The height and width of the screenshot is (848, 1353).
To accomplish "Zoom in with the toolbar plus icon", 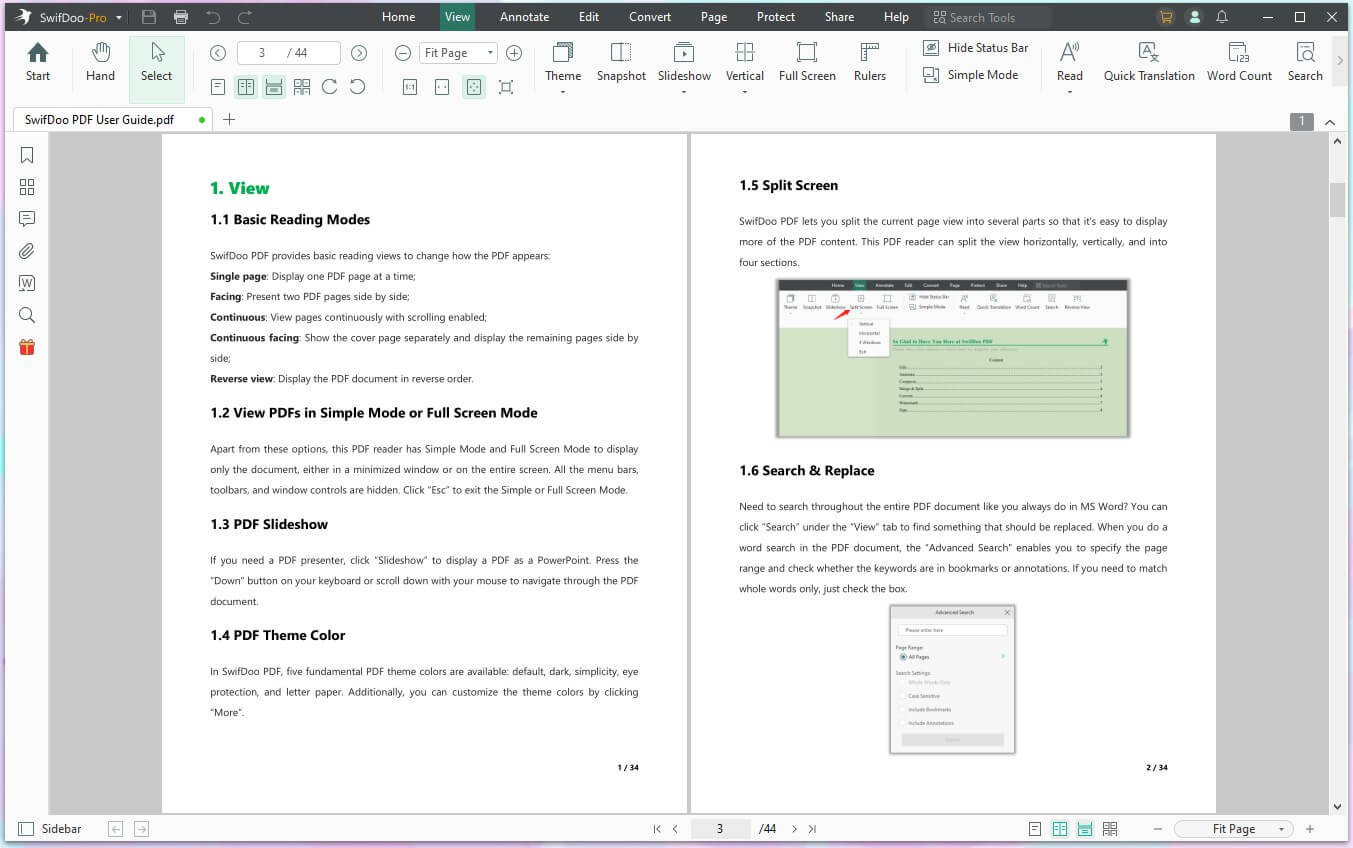I will coord(514,53).
